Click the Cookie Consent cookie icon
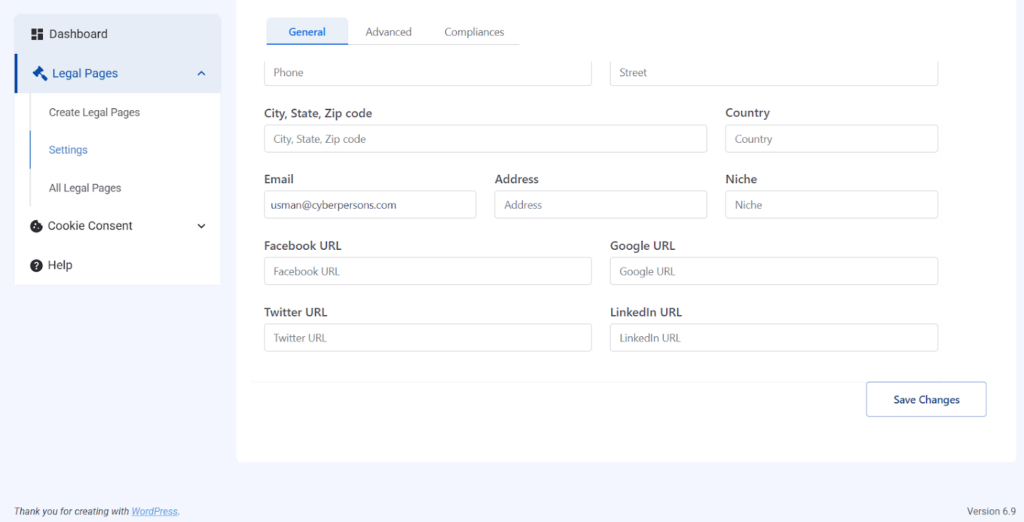Image resolution: width=1024 pixels, height=522 pixels. (36, 226)
